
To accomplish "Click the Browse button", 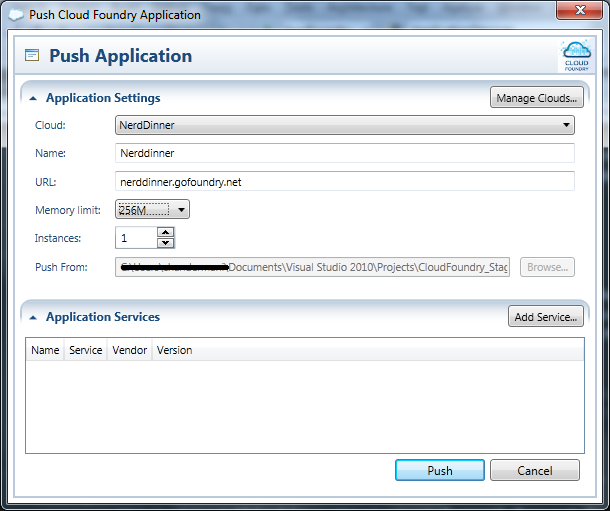I will [547, 267].
